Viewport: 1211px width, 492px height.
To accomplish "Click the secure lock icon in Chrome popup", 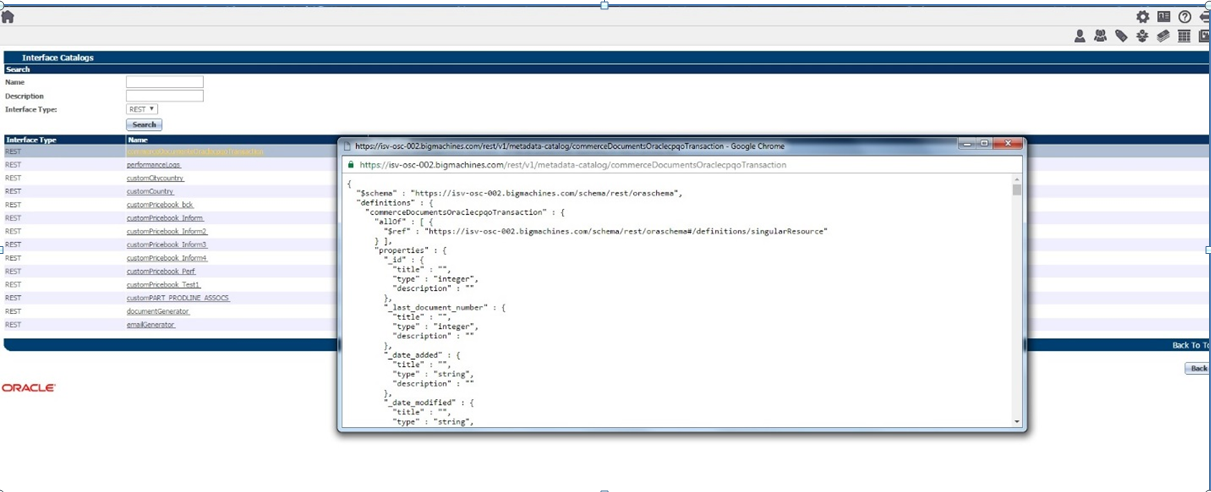I will tap(351, 165).
